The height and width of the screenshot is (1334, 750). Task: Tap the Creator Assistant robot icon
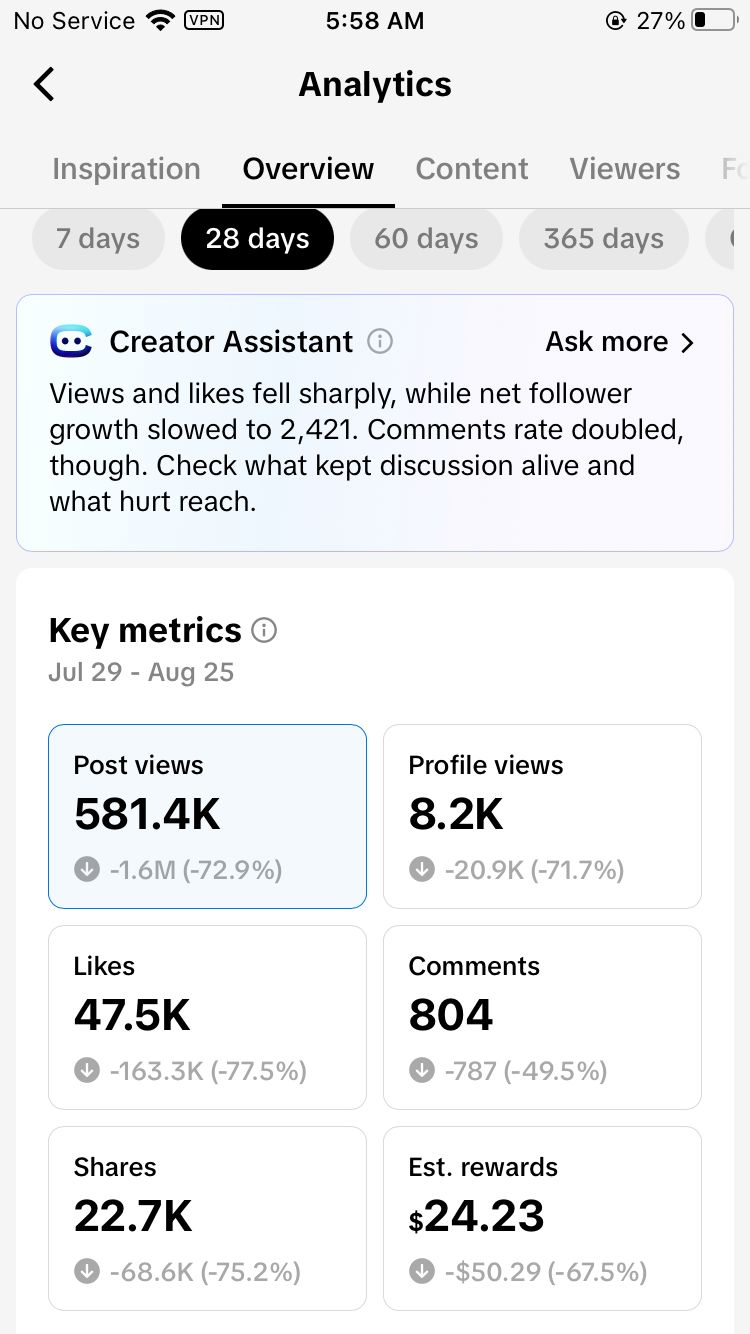click(71, 342)
